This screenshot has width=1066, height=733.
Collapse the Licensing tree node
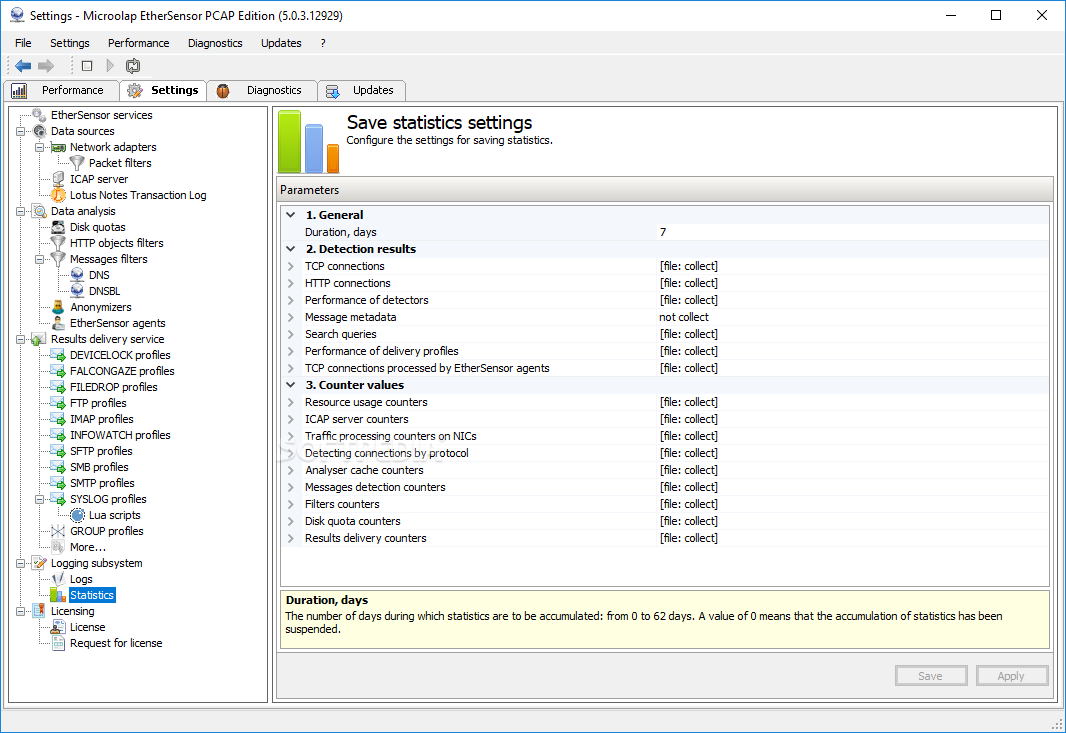coord(20,611)
